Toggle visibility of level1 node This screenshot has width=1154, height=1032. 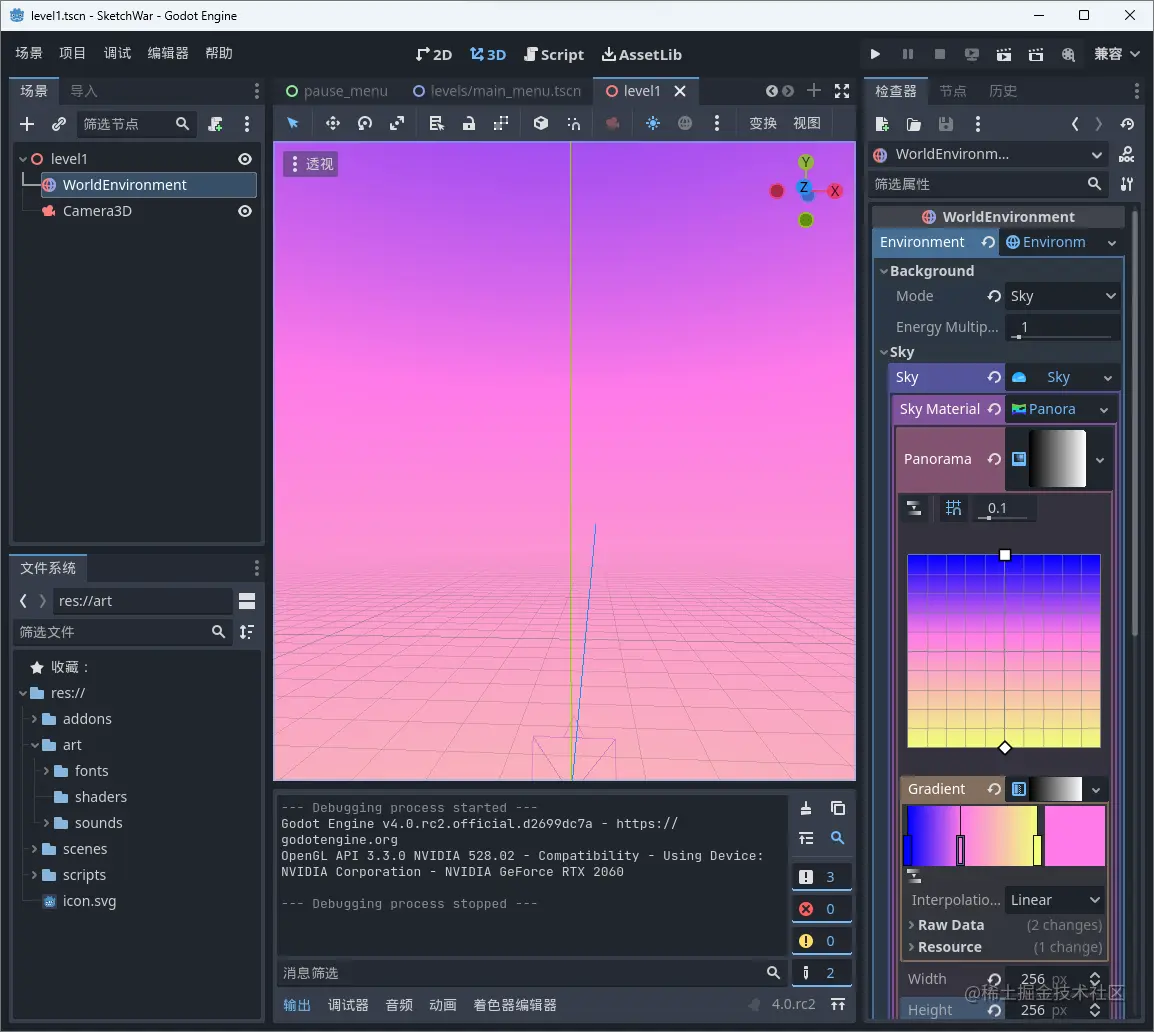(245, 159)
